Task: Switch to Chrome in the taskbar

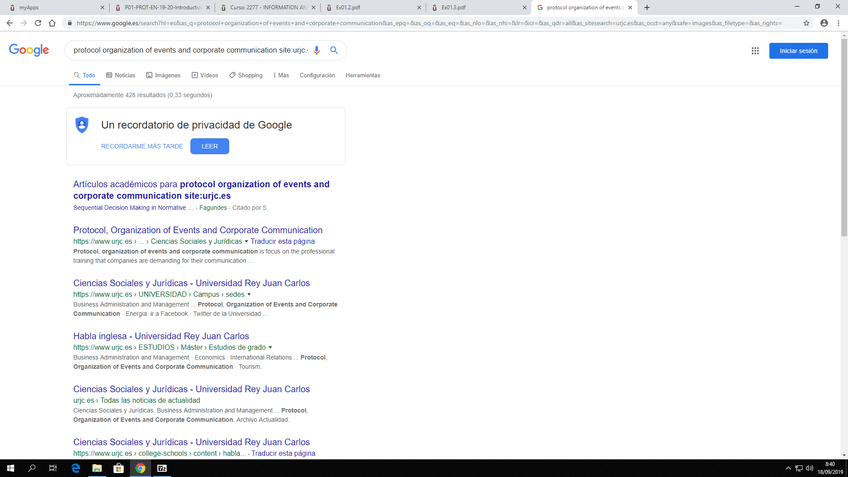Action: coord(140,468)
